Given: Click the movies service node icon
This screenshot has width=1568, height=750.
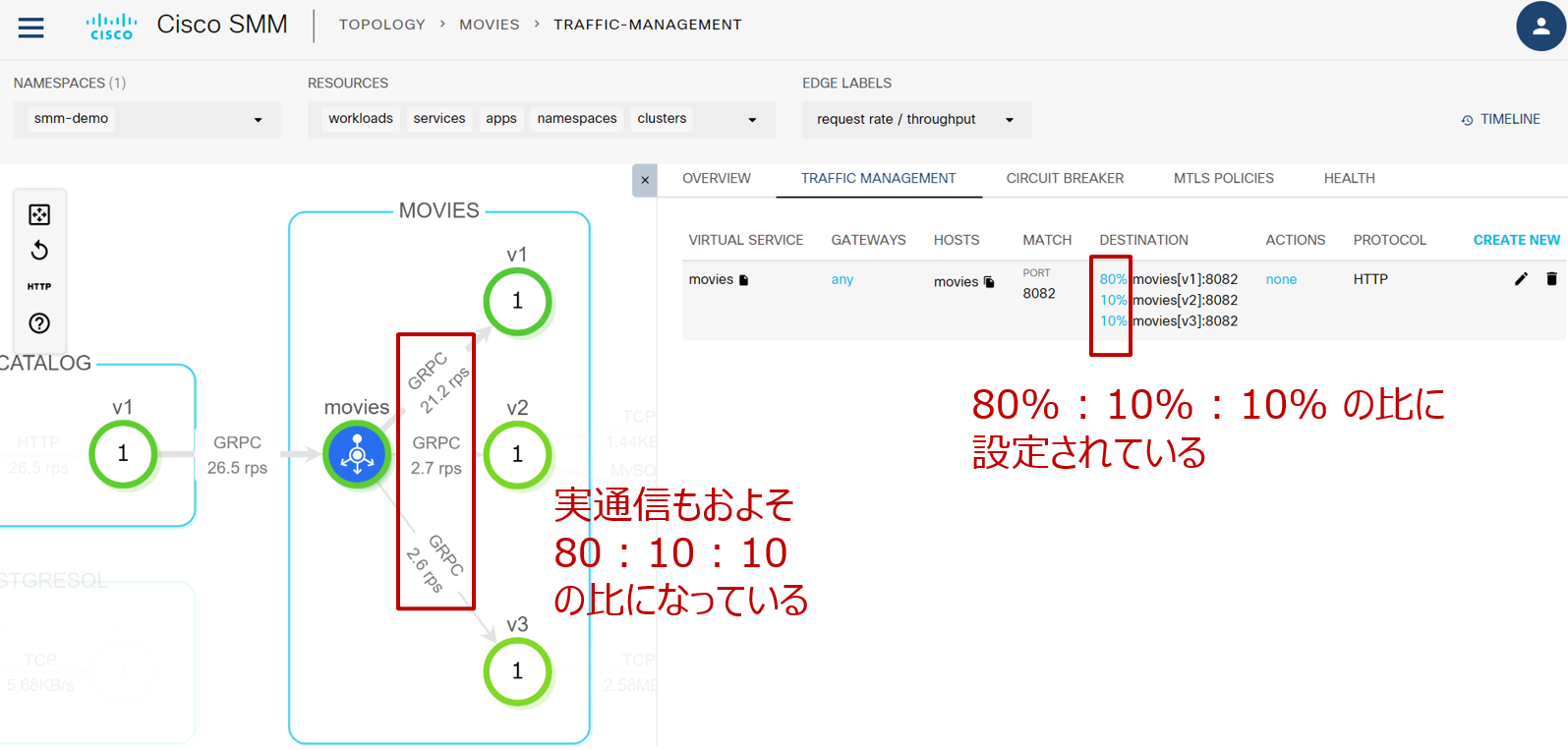Looking at the screenshot, I should pos(357,453).
